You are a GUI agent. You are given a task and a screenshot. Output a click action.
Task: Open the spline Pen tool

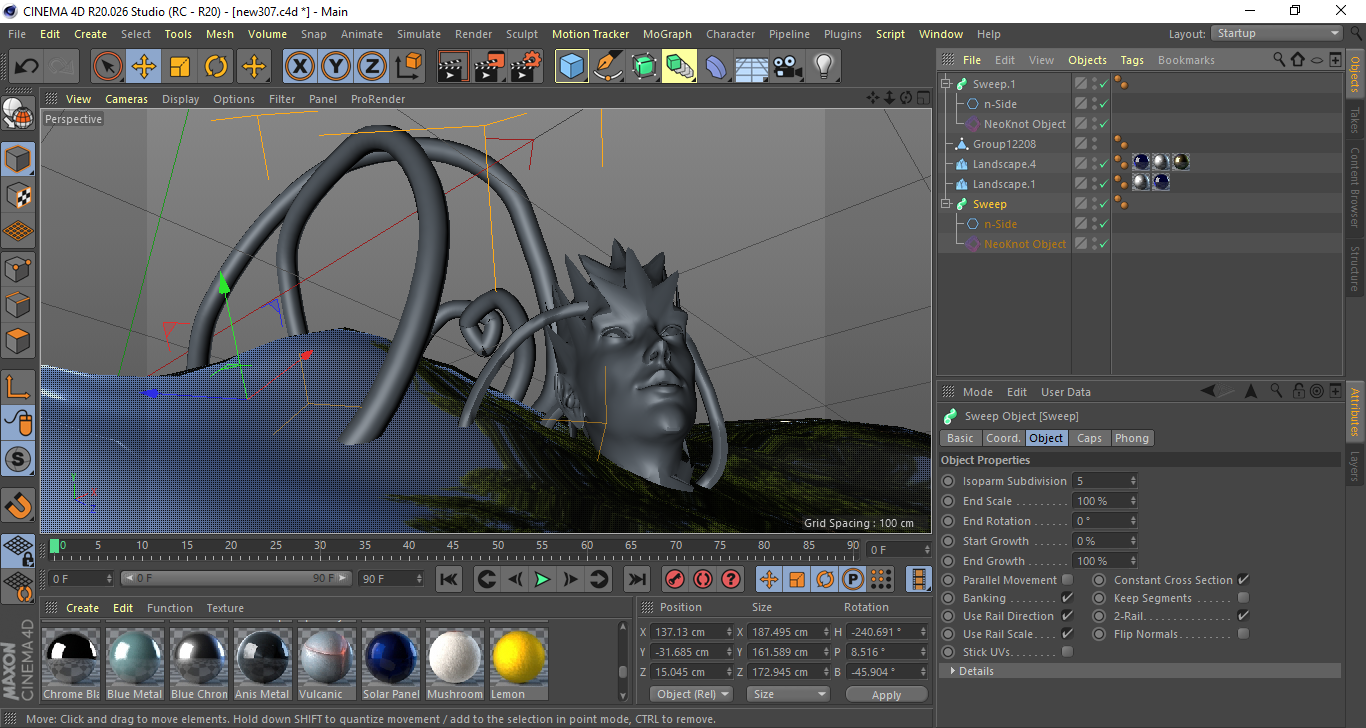607,67
